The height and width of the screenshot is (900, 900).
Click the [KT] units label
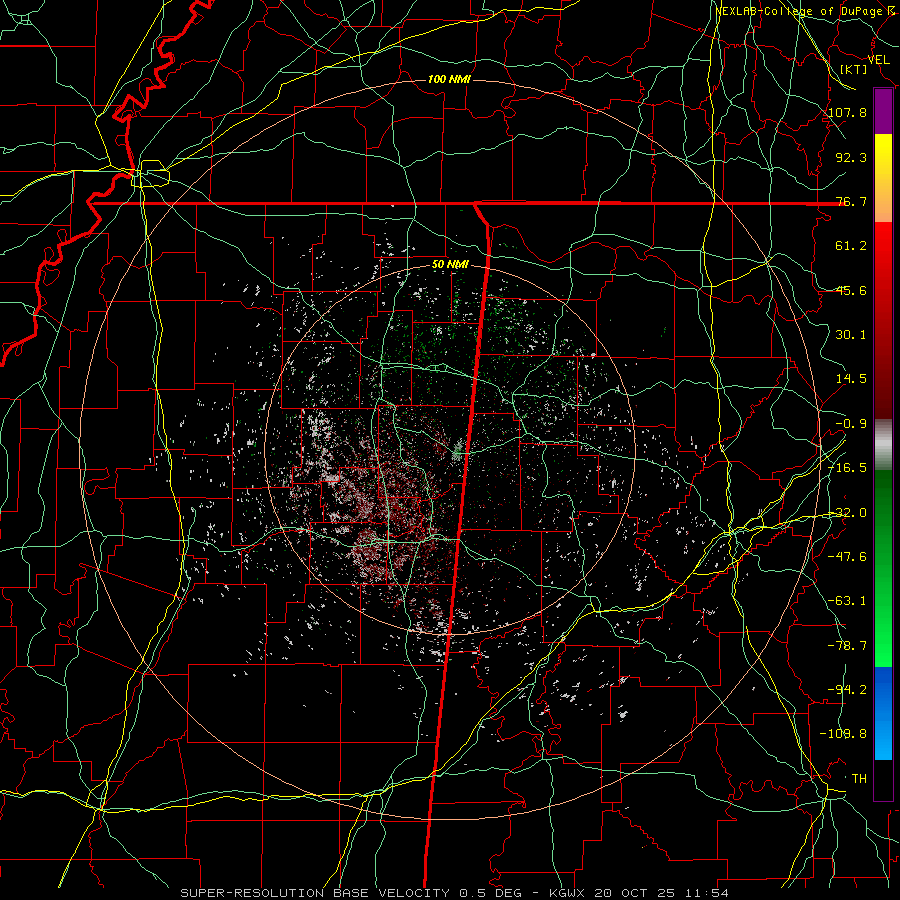pos(854,69)
